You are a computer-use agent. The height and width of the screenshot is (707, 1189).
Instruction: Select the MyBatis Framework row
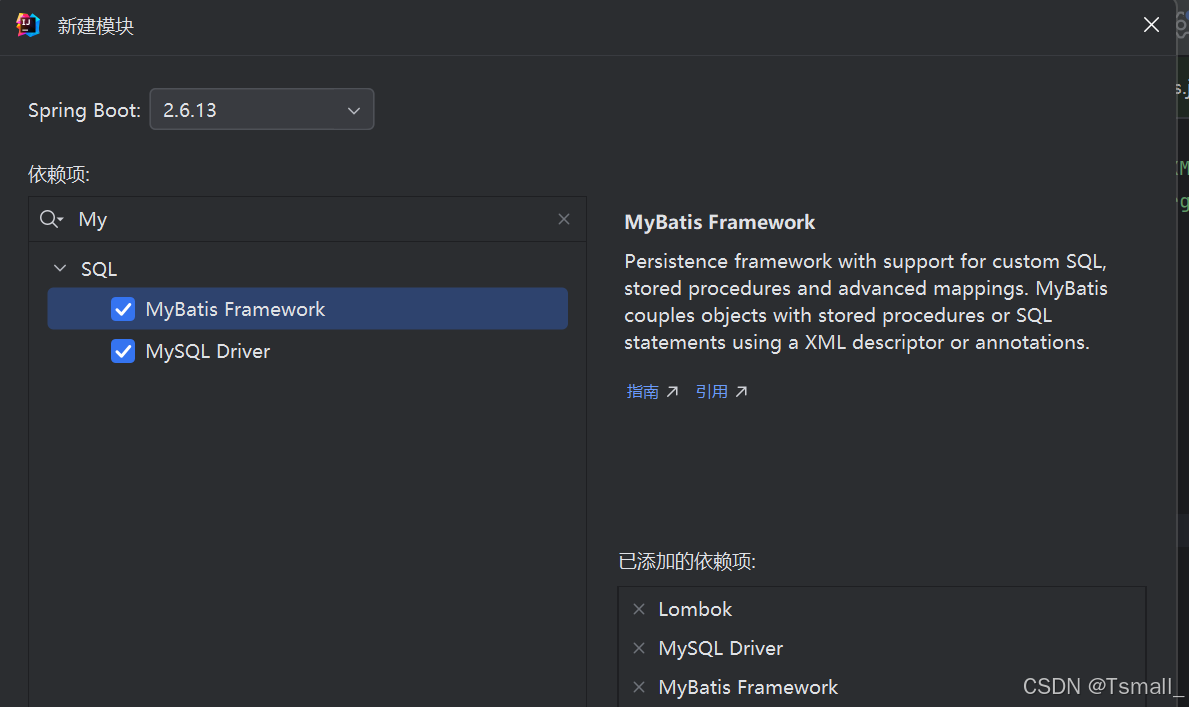point(307,309)
